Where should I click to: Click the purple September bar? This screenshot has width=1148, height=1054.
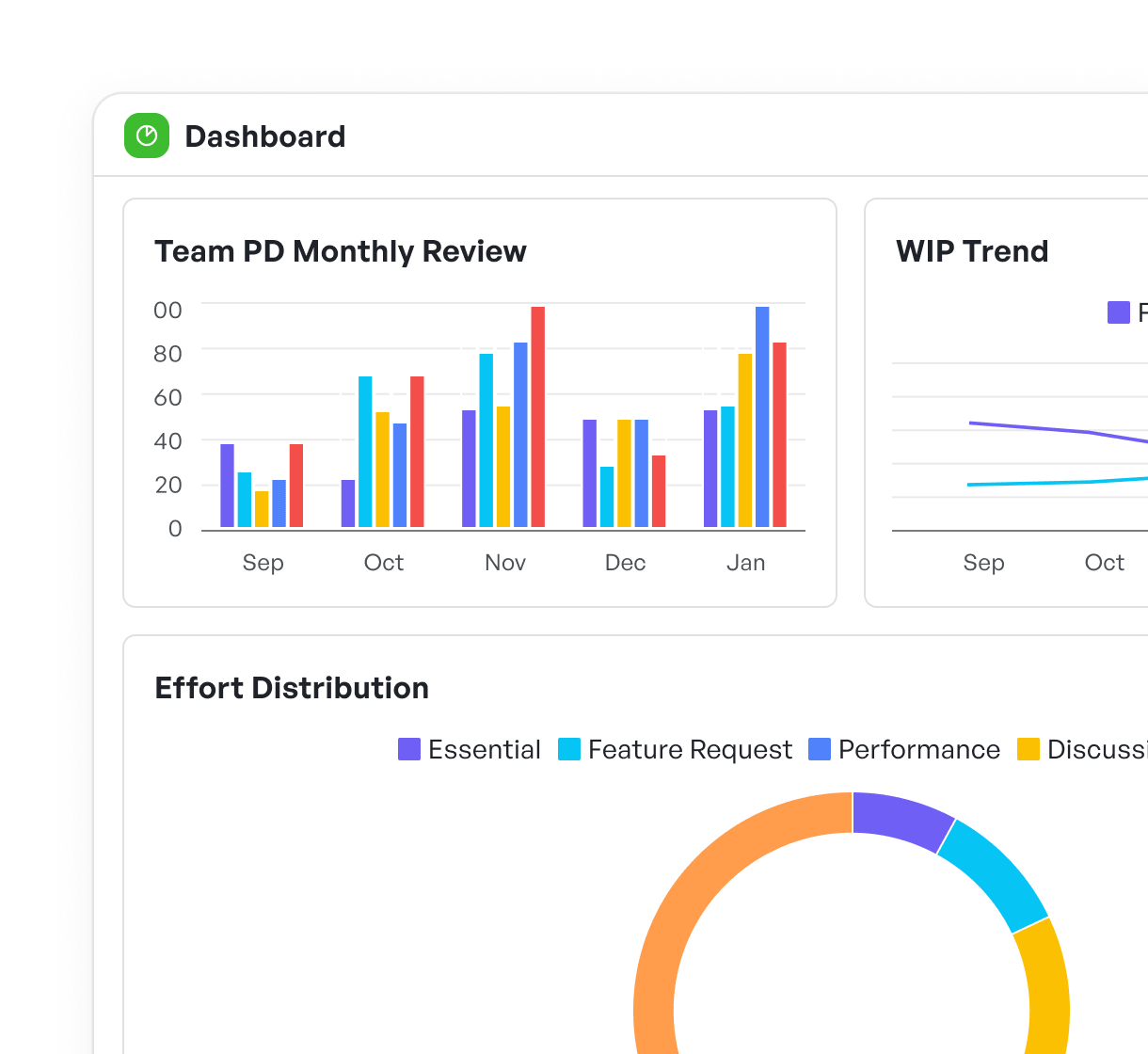[227, 486]
